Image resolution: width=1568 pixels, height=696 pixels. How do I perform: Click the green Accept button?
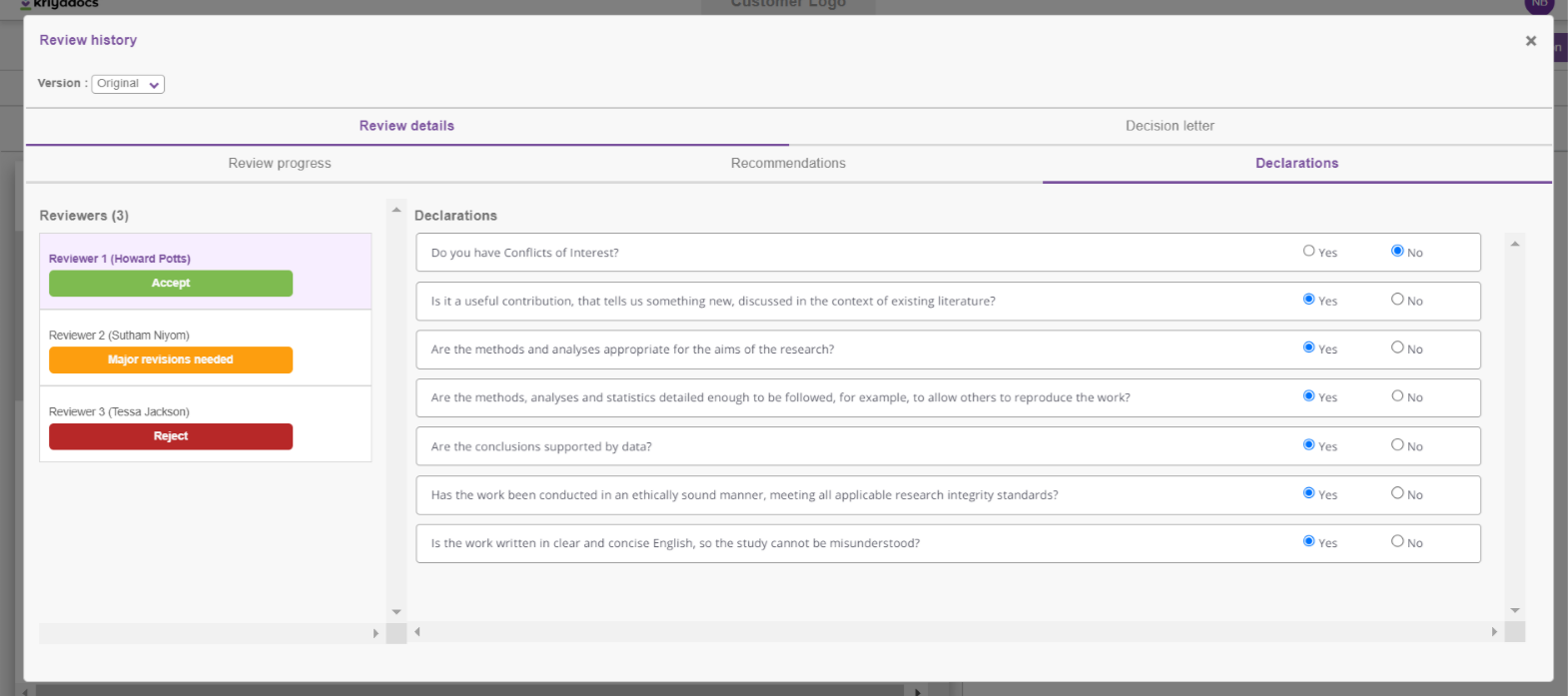(x=171, y=284)
